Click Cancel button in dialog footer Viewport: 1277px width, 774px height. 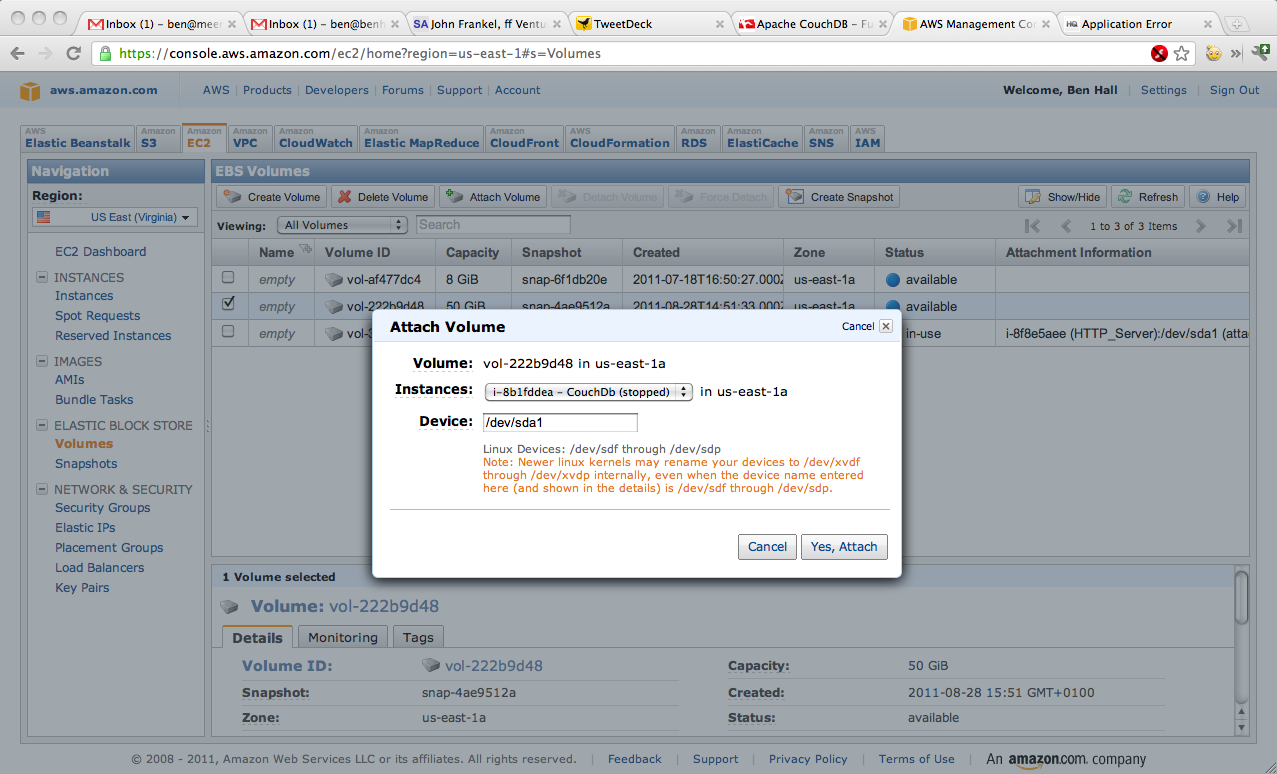pos(767,547)
